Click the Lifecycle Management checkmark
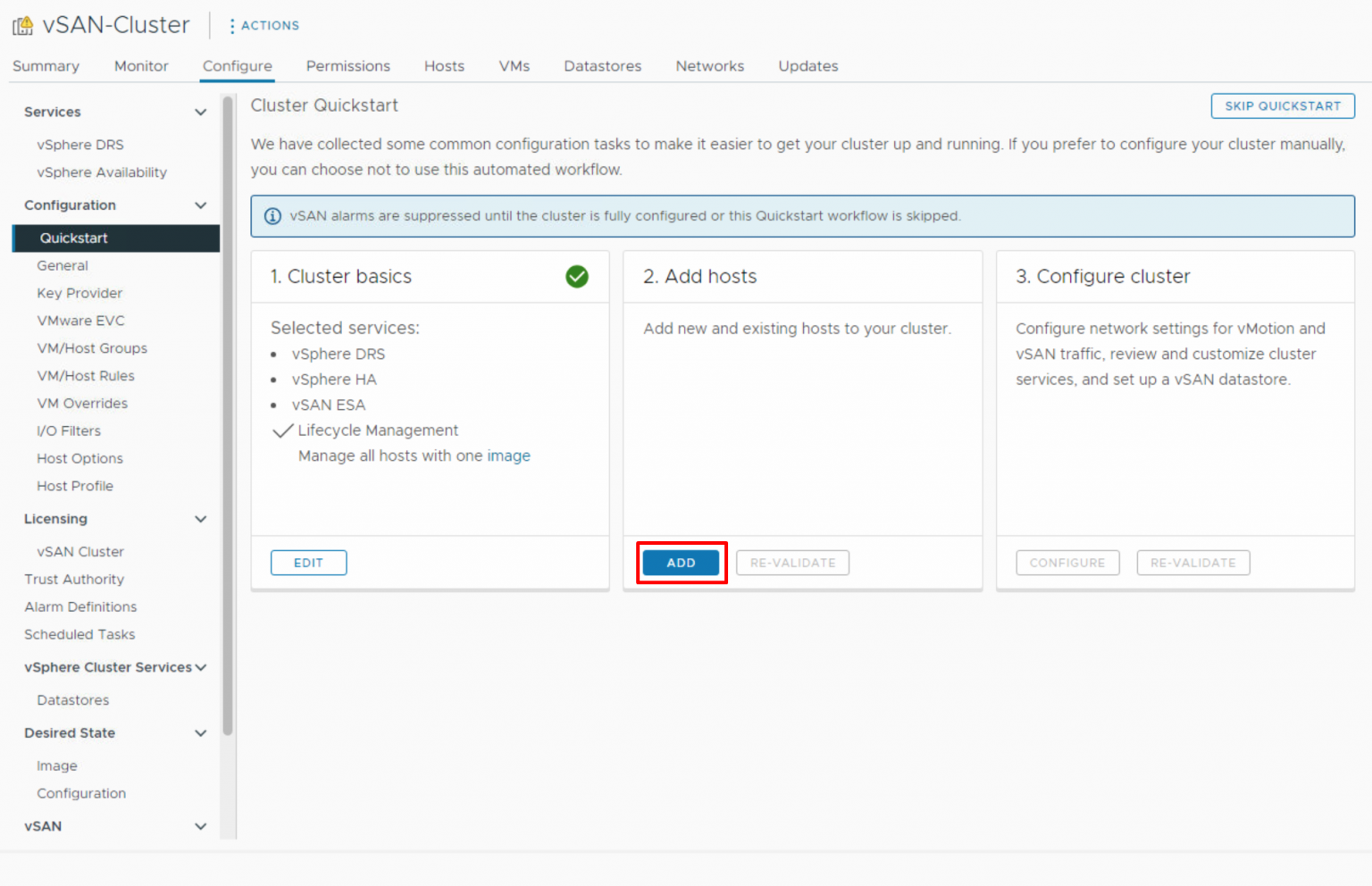This screenshot has width=1372, height=886. click(282, 430)
